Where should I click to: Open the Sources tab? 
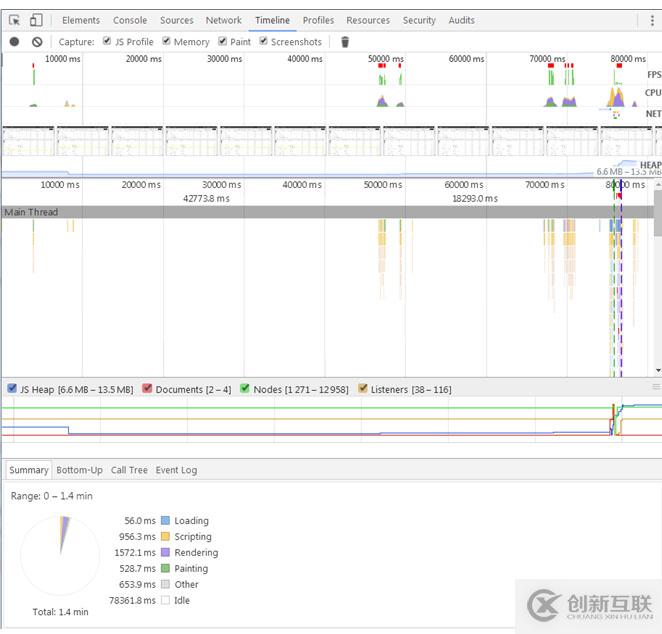pos(176,20)
